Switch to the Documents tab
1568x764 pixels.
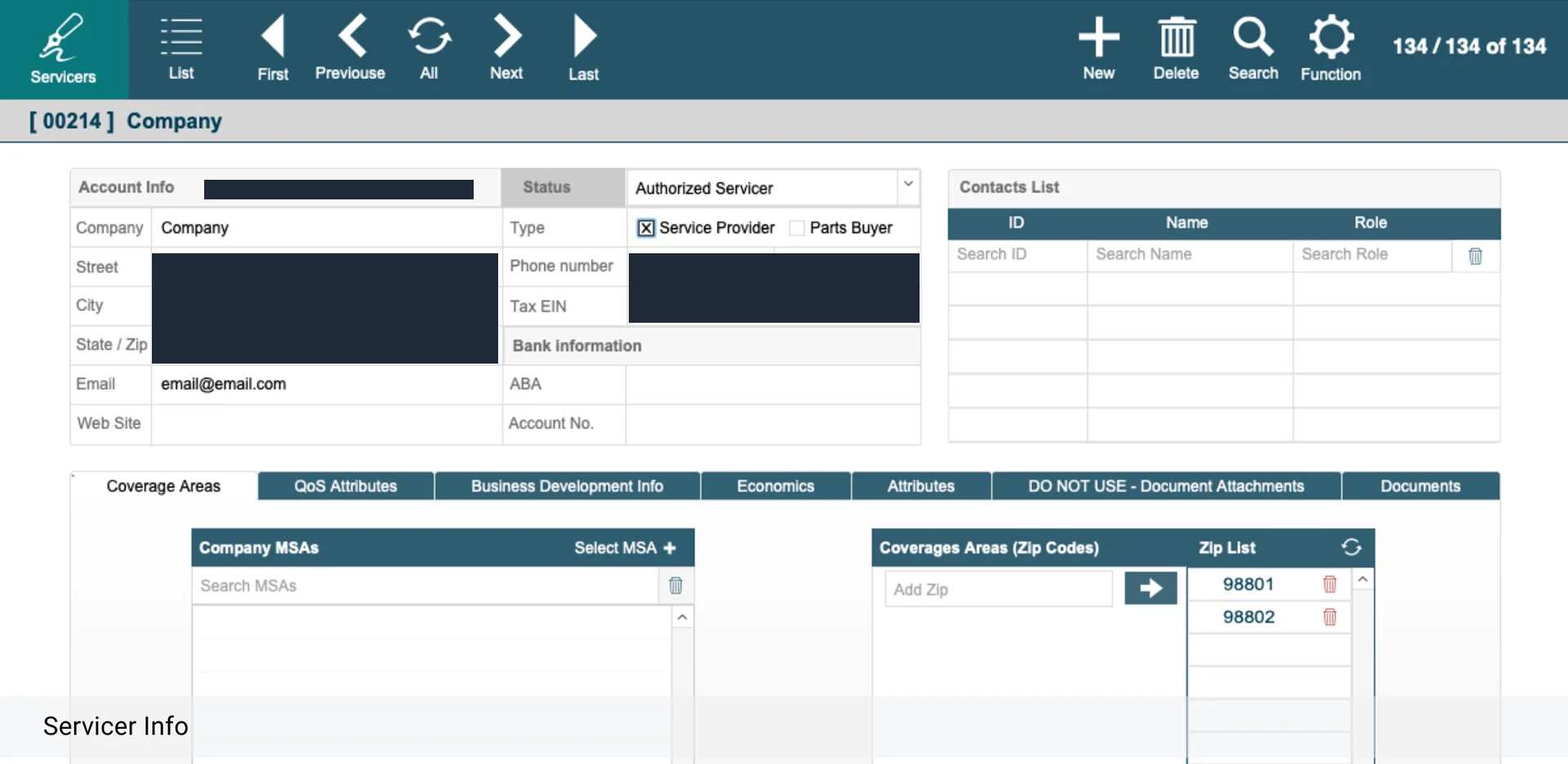(1421, 486)
